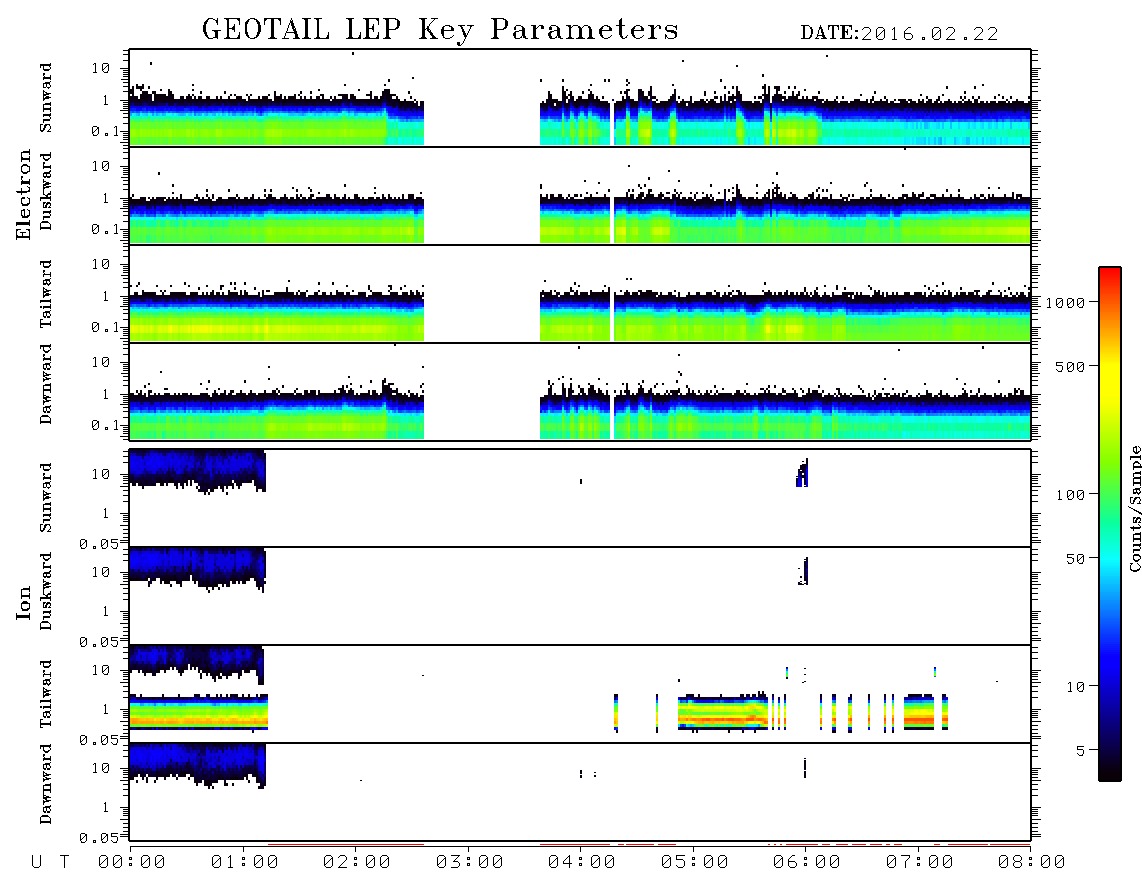The image size is (1142, 880).
Task: Click the "01:00" time tick label
Action: 244,863
